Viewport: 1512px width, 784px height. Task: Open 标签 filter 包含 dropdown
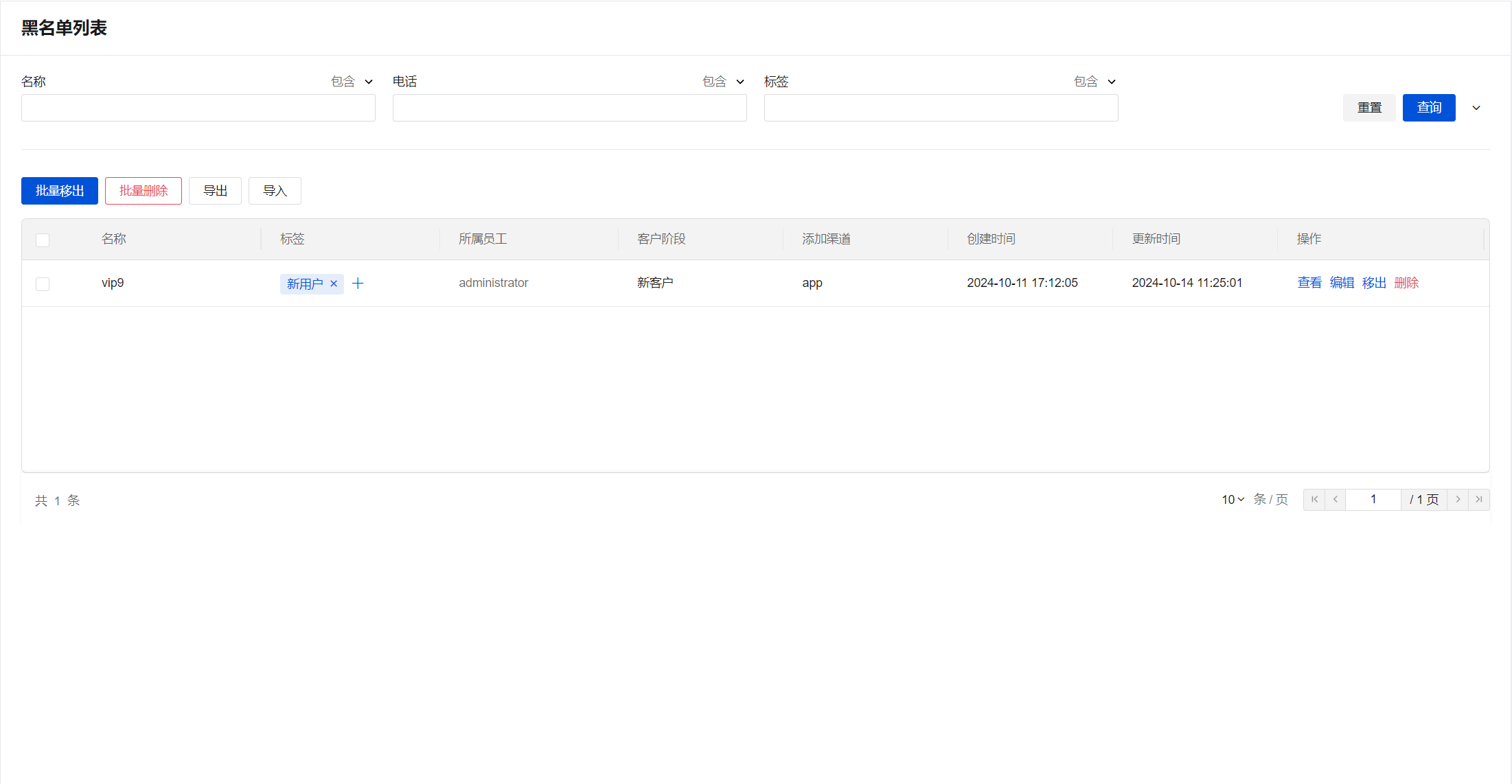[x=1095, y=82]
